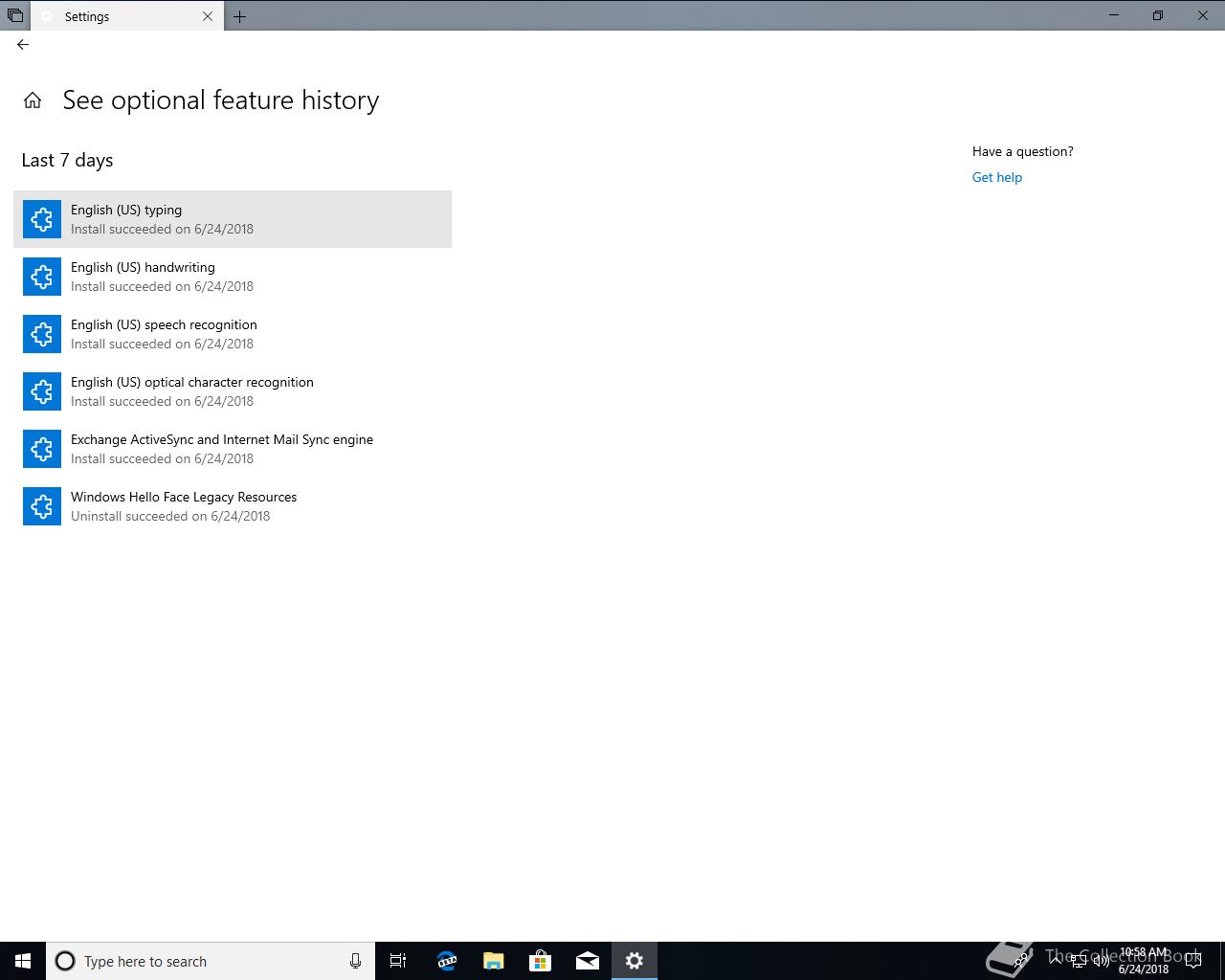The height and width of the screenshot is (980, 1225).
Task: Minimize the Settings window
Action: 1114,15
